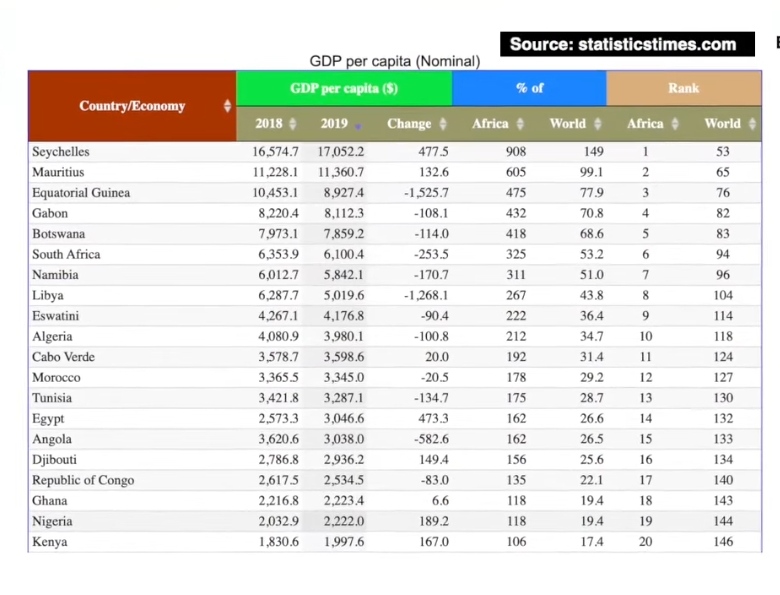Image resolution: width=780 pixels, height=595 pixels.
Task: Click the Country/Economy header cell
Action: click(132, 106)
